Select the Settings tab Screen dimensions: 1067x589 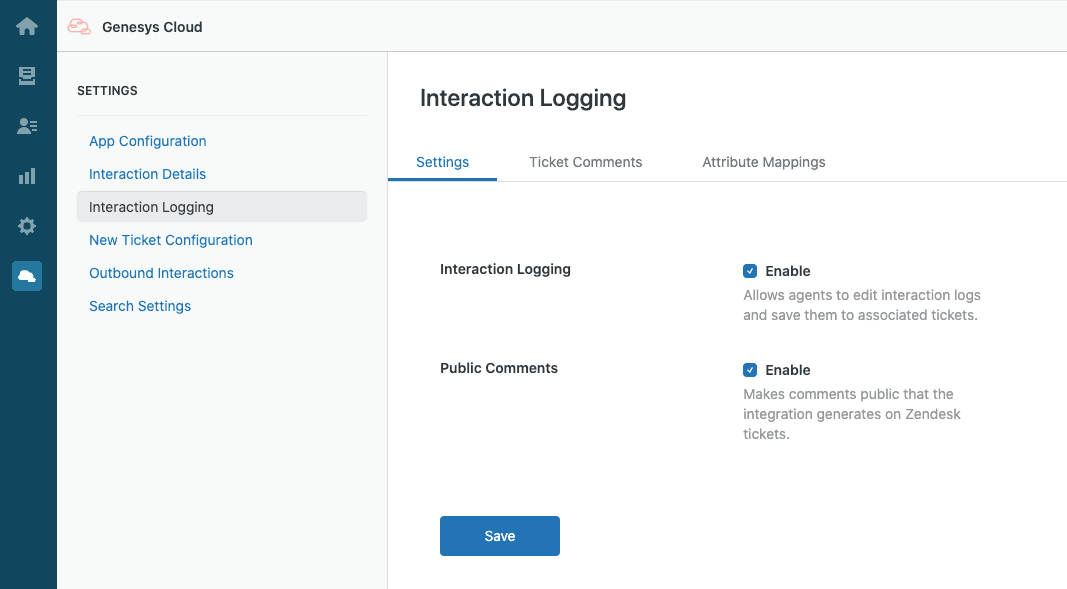441,161
